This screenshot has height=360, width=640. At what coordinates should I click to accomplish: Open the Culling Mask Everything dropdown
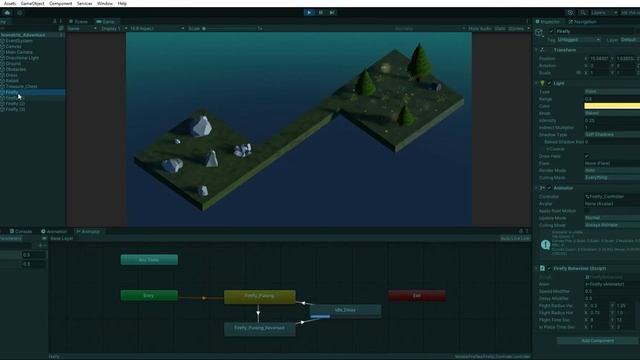[612, 178]
